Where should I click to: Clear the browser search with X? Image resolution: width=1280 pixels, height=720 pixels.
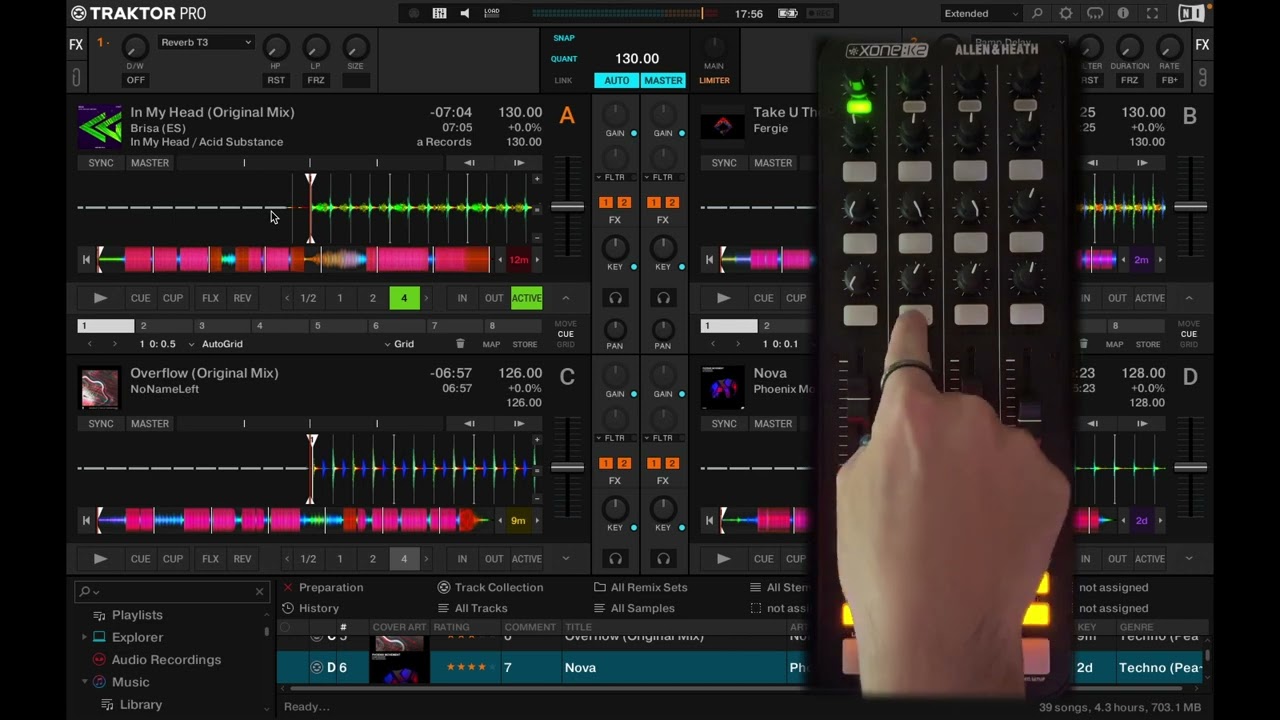(x=260, y=591)
